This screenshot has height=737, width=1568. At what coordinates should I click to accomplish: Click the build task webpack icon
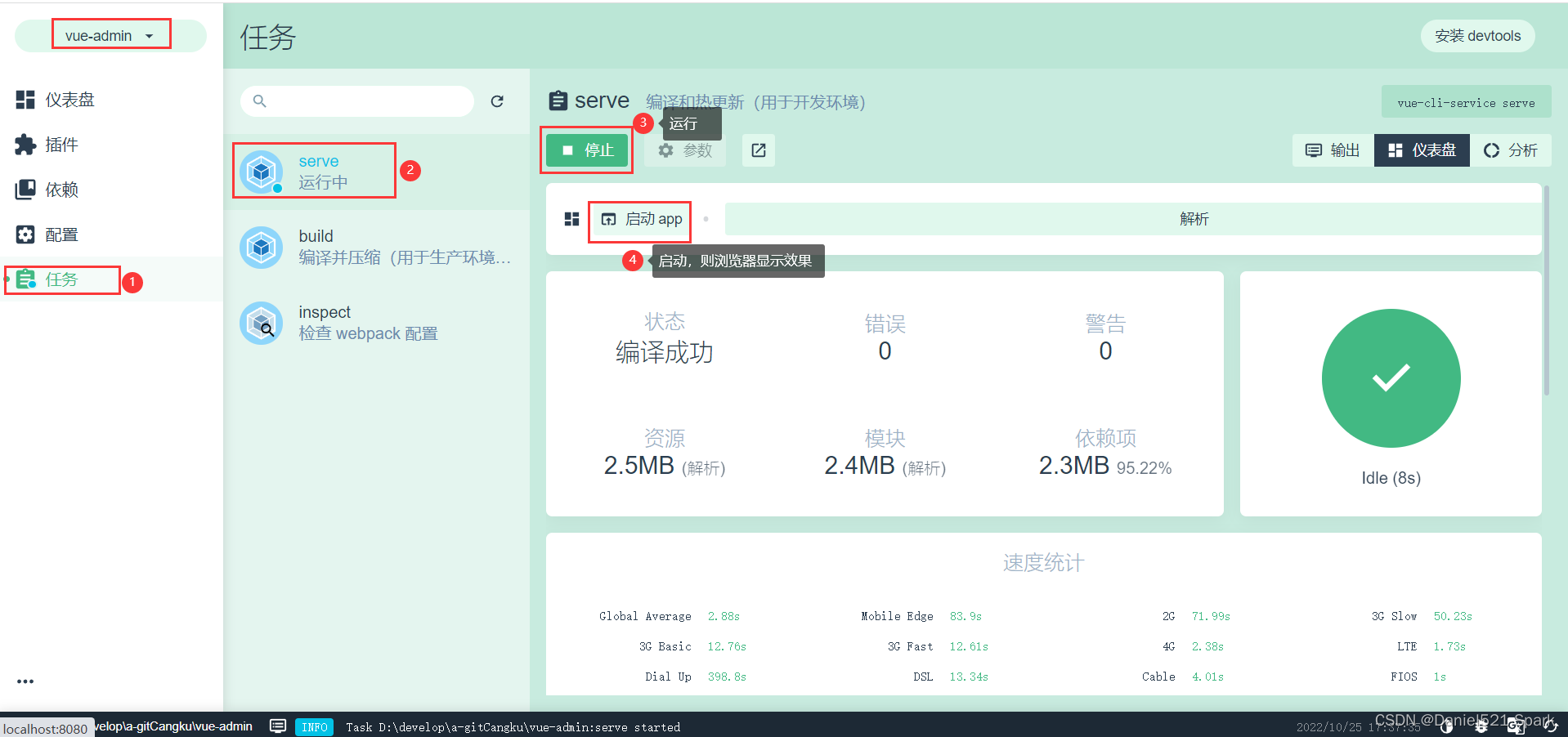coord(262,248)
